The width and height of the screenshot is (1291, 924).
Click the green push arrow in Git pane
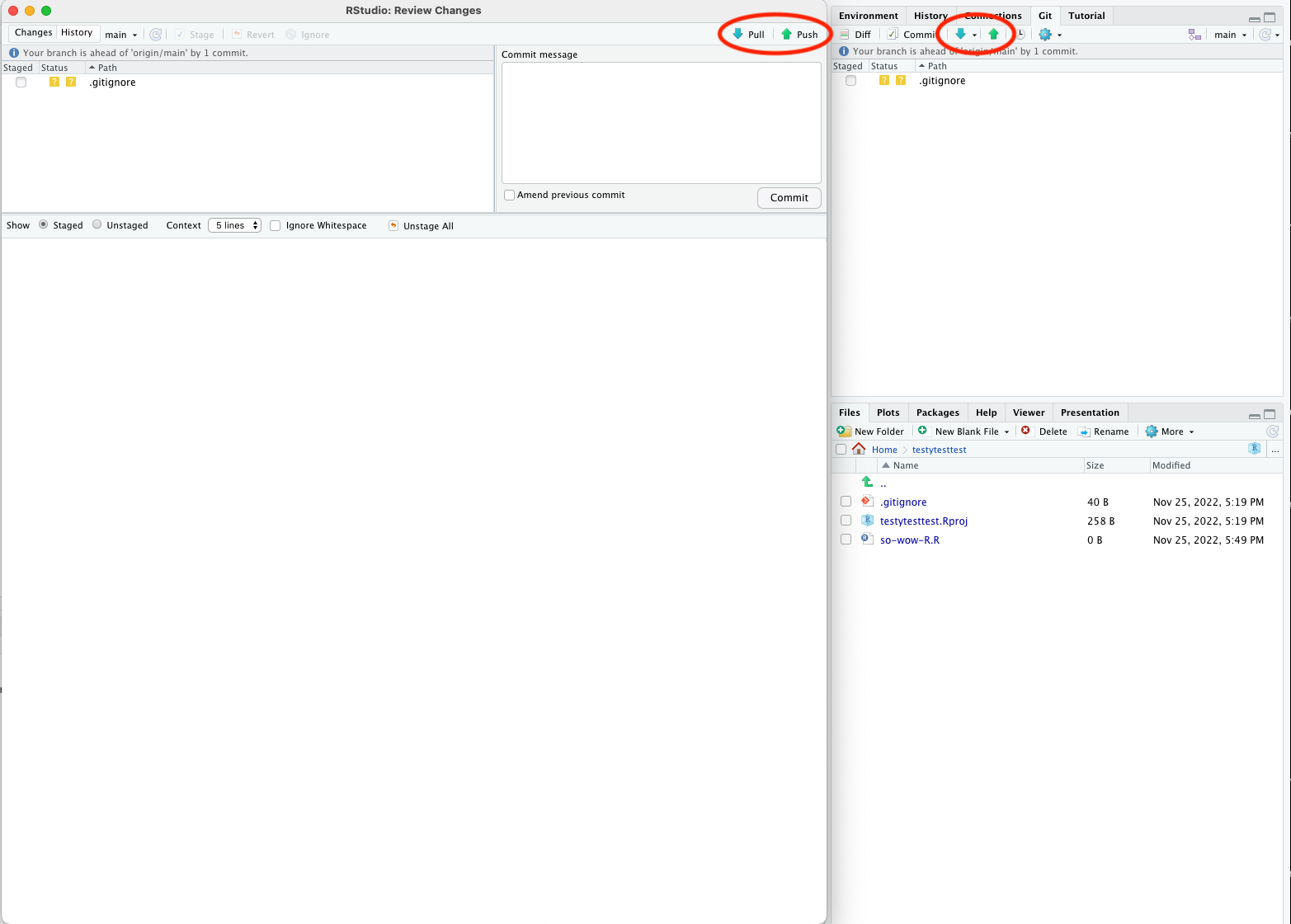coord(993,35)
